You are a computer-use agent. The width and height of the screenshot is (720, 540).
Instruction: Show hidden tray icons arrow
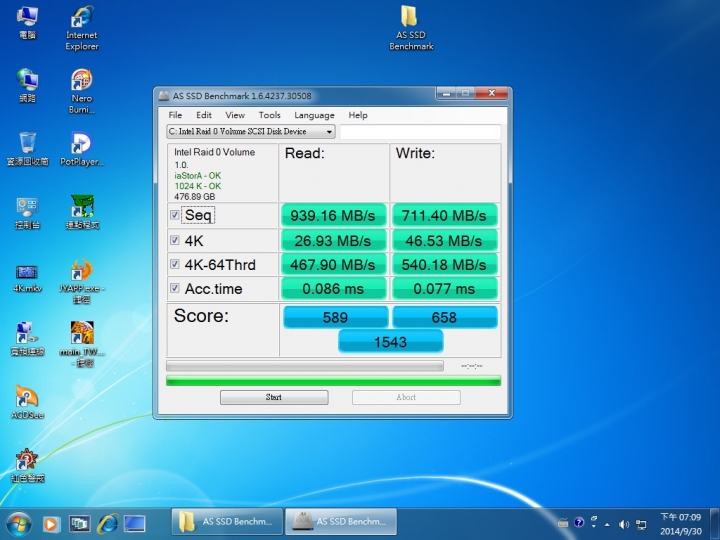tap(608, 524)
